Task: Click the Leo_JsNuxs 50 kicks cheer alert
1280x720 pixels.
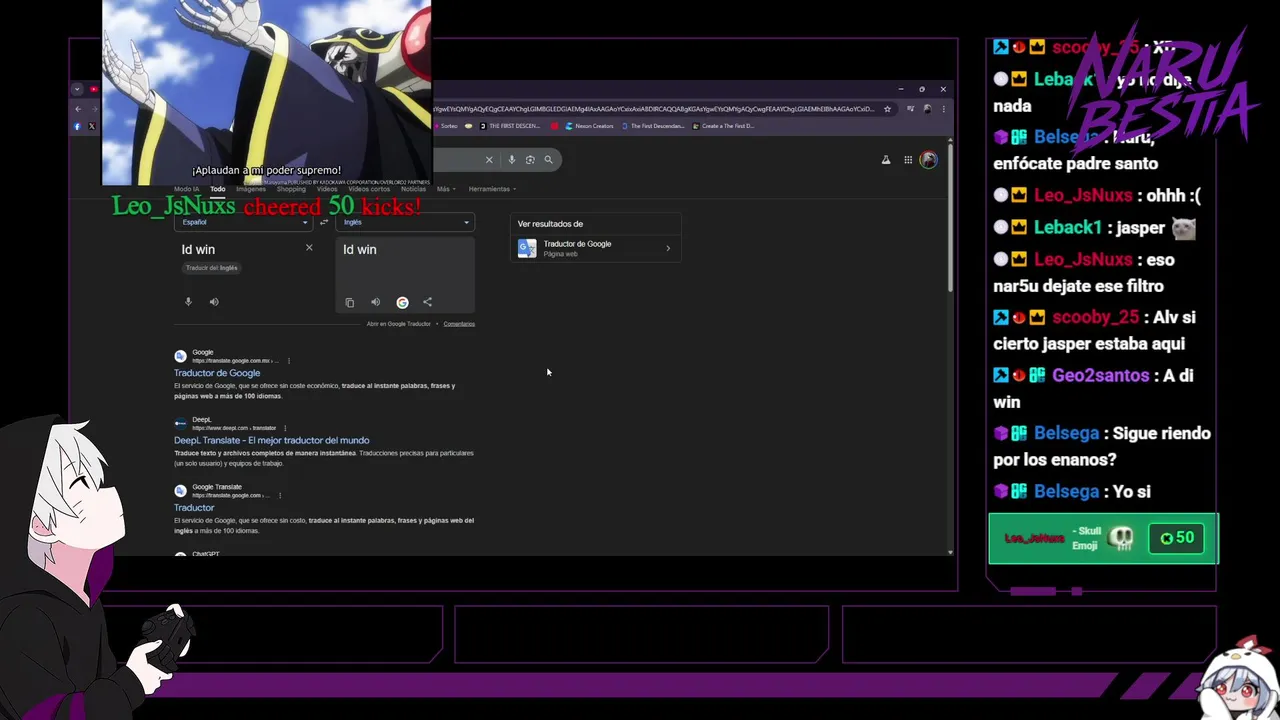Action: point(266,207)
